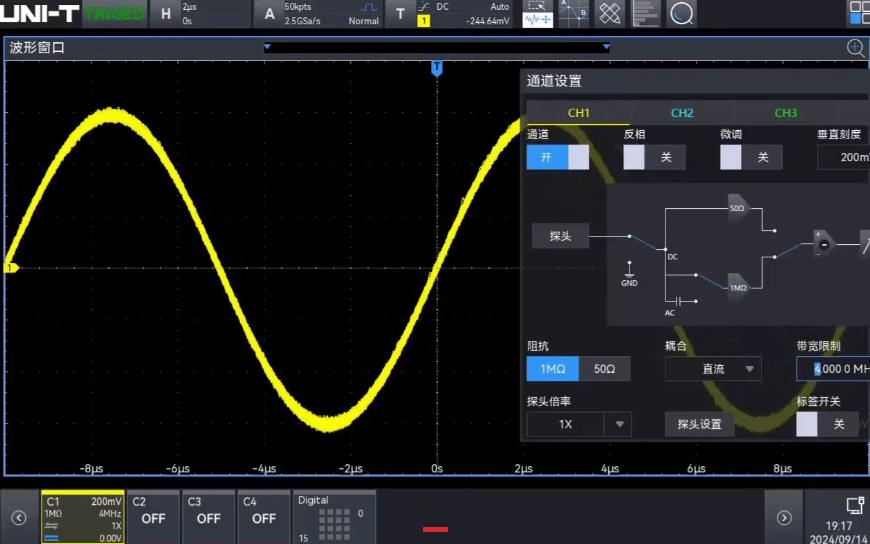The height and width of the screenshot is (544, 870).
Task: Toggle the 反相 invert switch
Action: coord(654,157)
